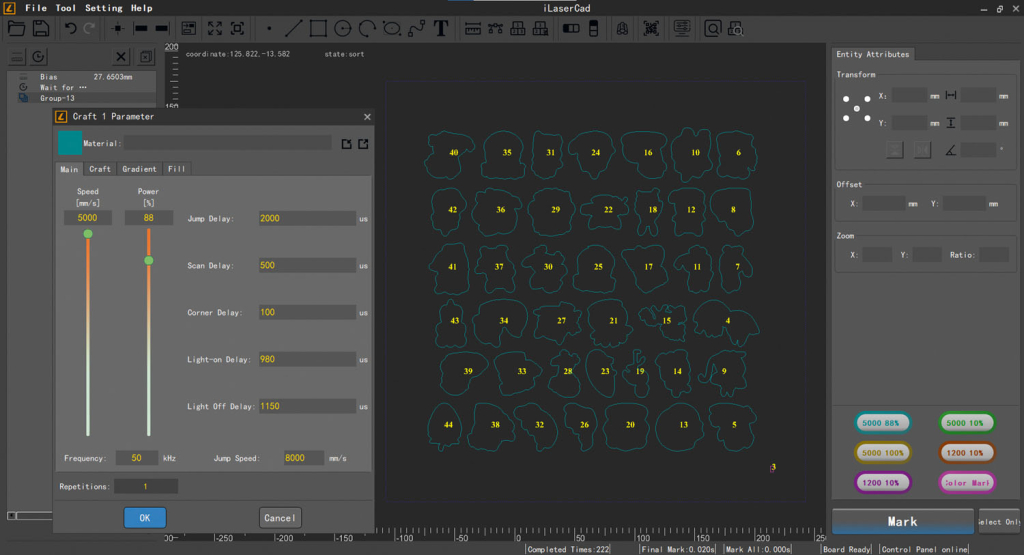Click the center-align crosshair toolbar icon
1024x555 pixels.
tap(118, 28)
